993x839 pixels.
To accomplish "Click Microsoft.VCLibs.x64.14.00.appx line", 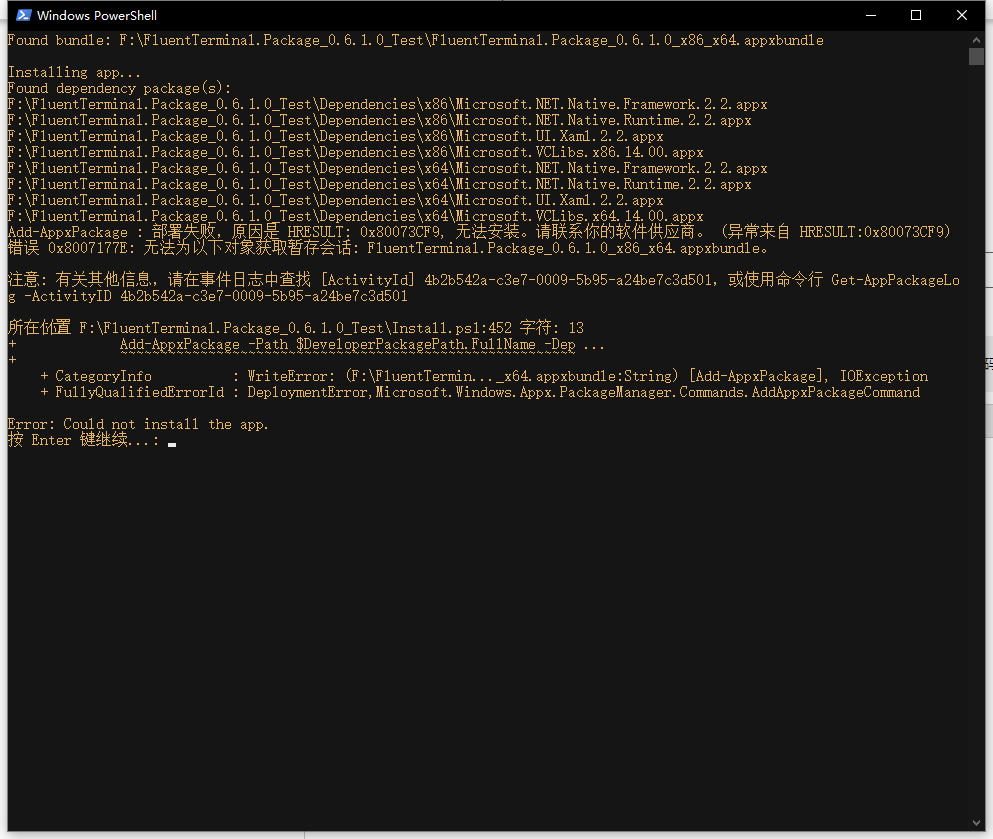I will (355, 217).
